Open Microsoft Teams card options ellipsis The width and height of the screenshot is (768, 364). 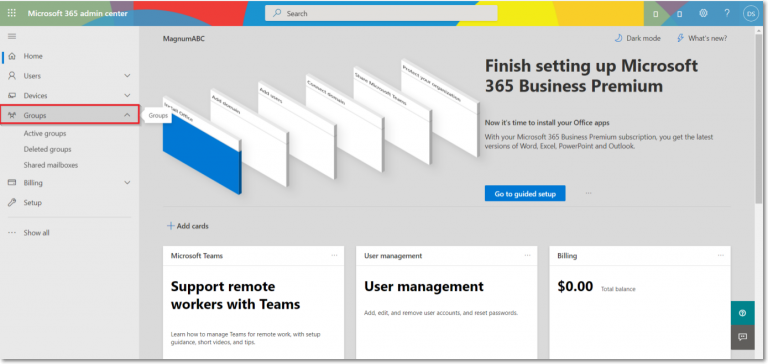(334, 255)
